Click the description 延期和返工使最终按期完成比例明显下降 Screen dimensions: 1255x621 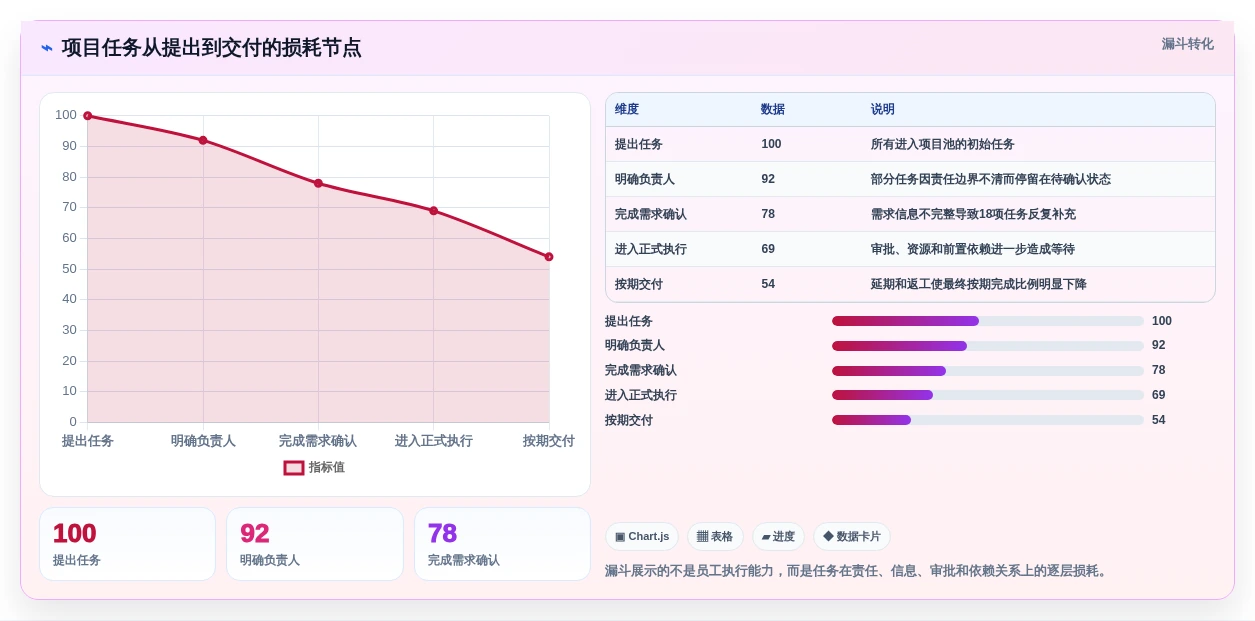coord(979,284)
